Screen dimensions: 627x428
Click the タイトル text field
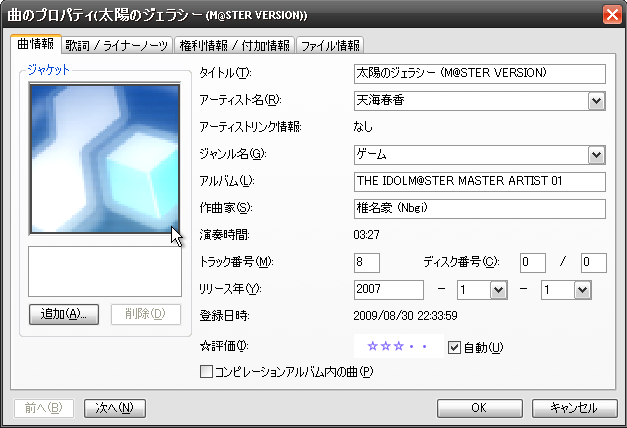click(479, 74)
